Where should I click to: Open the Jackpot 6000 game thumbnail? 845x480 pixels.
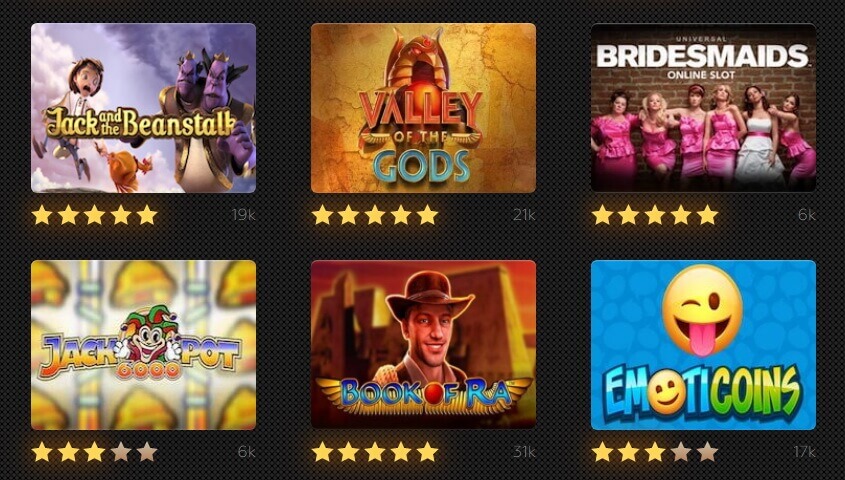pos(143,345)
